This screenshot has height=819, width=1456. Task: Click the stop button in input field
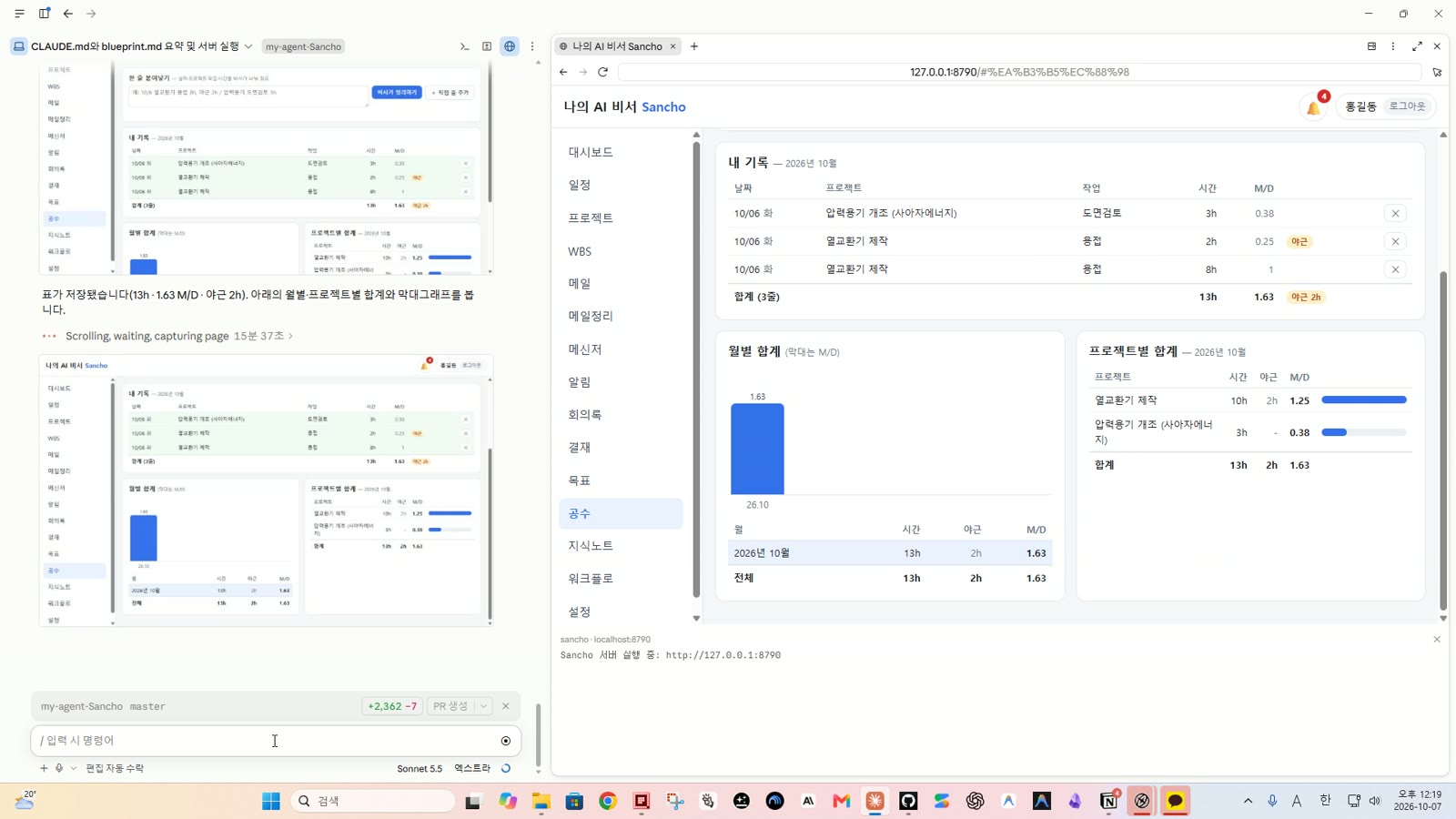tap(506, 741)
